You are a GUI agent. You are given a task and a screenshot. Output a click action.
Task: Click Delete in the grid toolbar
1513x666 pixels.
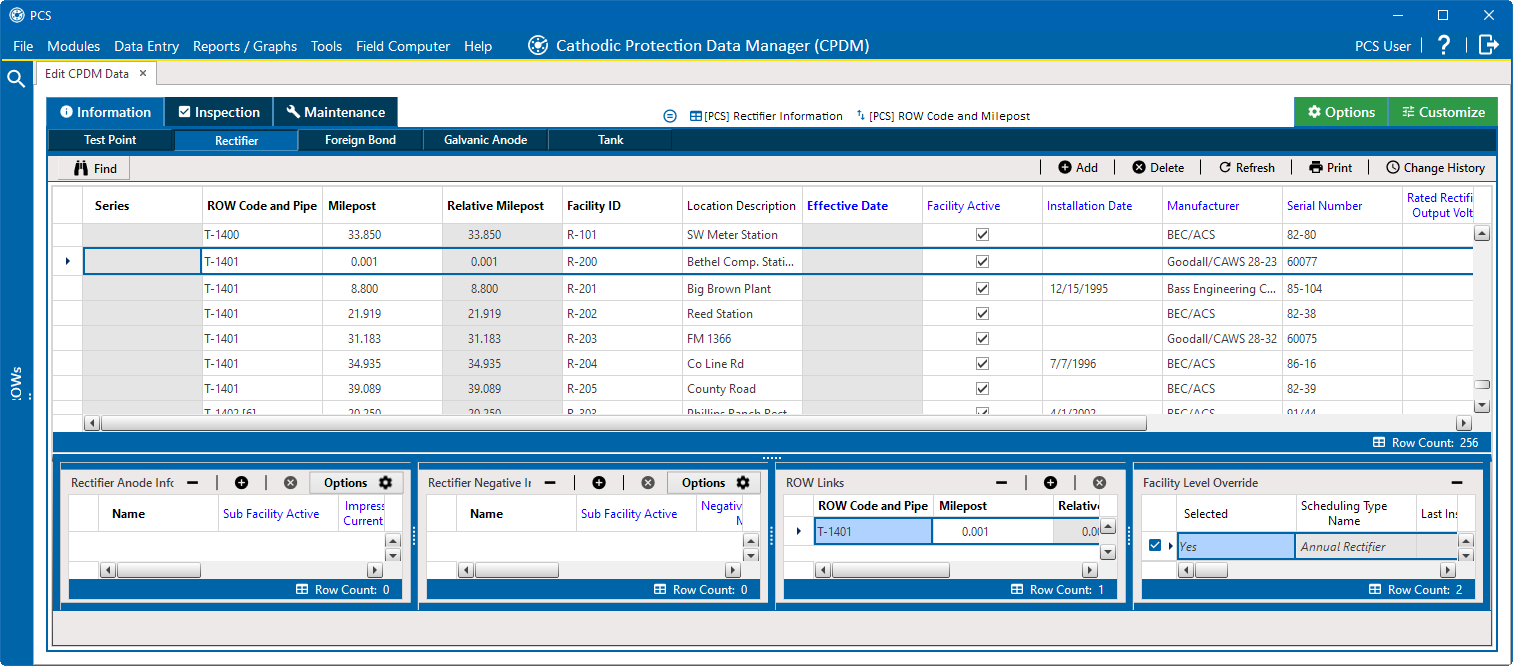pos(1158,168)
